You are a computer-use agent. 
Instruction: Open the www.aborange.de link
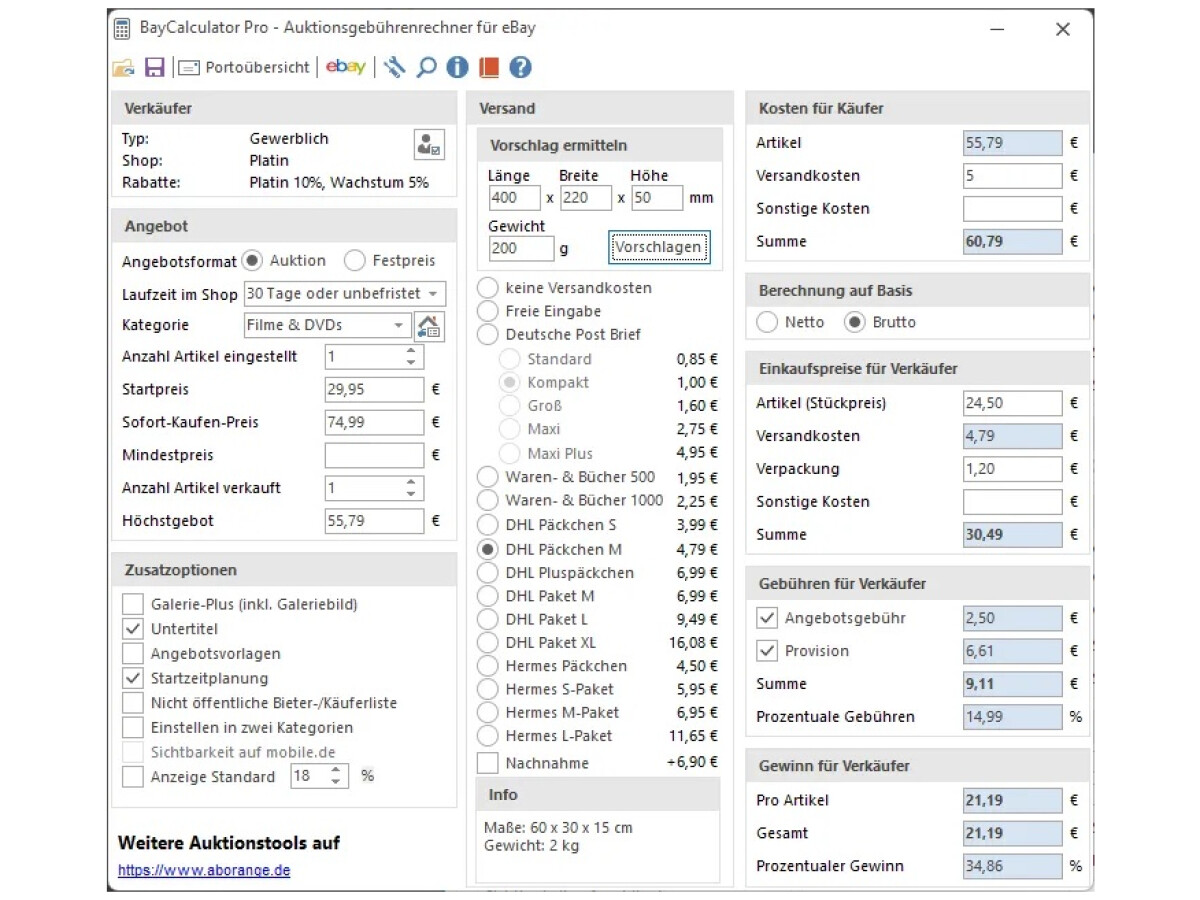(x=204, y=870)
